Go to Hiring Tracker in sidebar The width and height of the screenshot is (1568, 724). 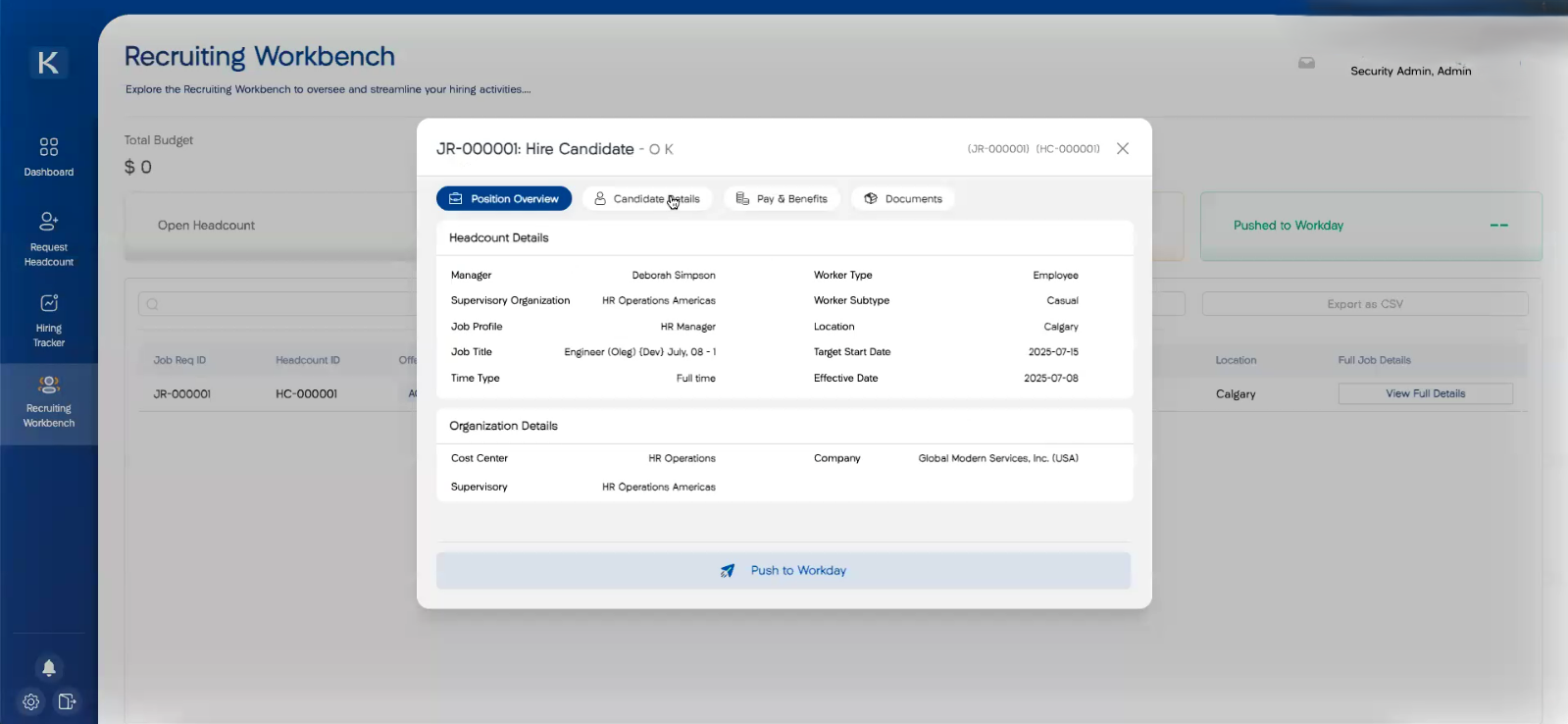[x=48, y=321]
